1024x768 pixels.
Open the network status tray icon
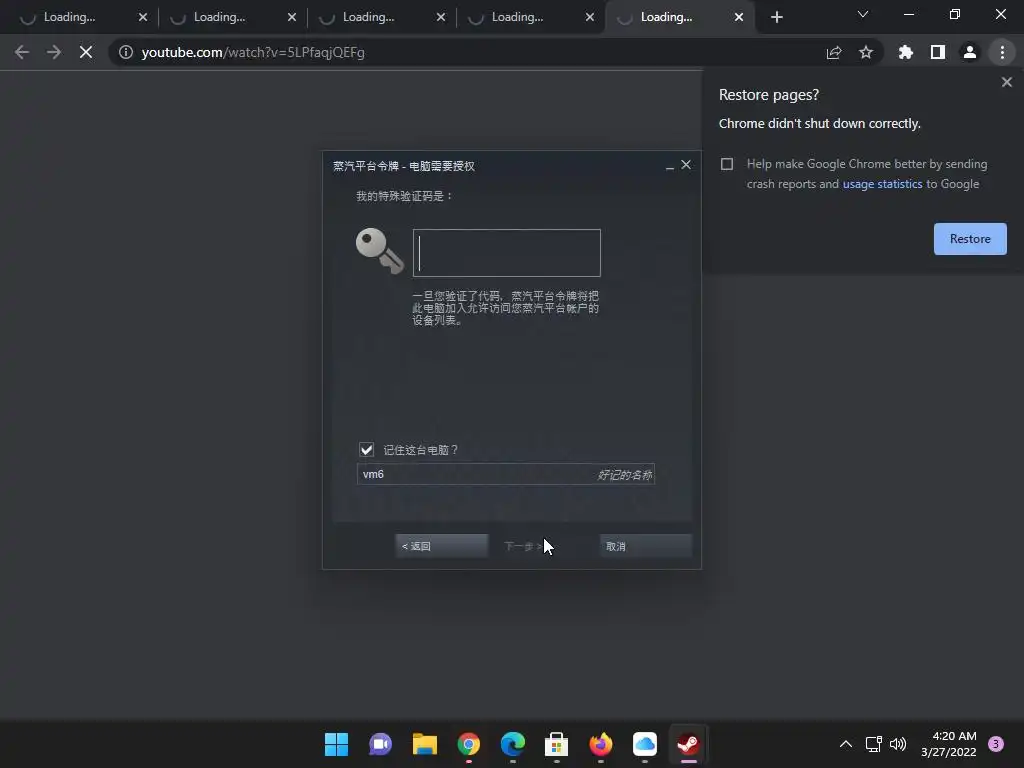[873, 744]
